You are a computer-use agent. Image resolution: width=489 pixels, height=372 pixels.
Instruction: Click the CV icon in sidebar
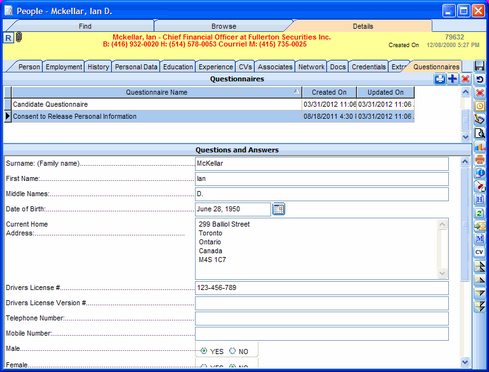(x=480, y=252)
